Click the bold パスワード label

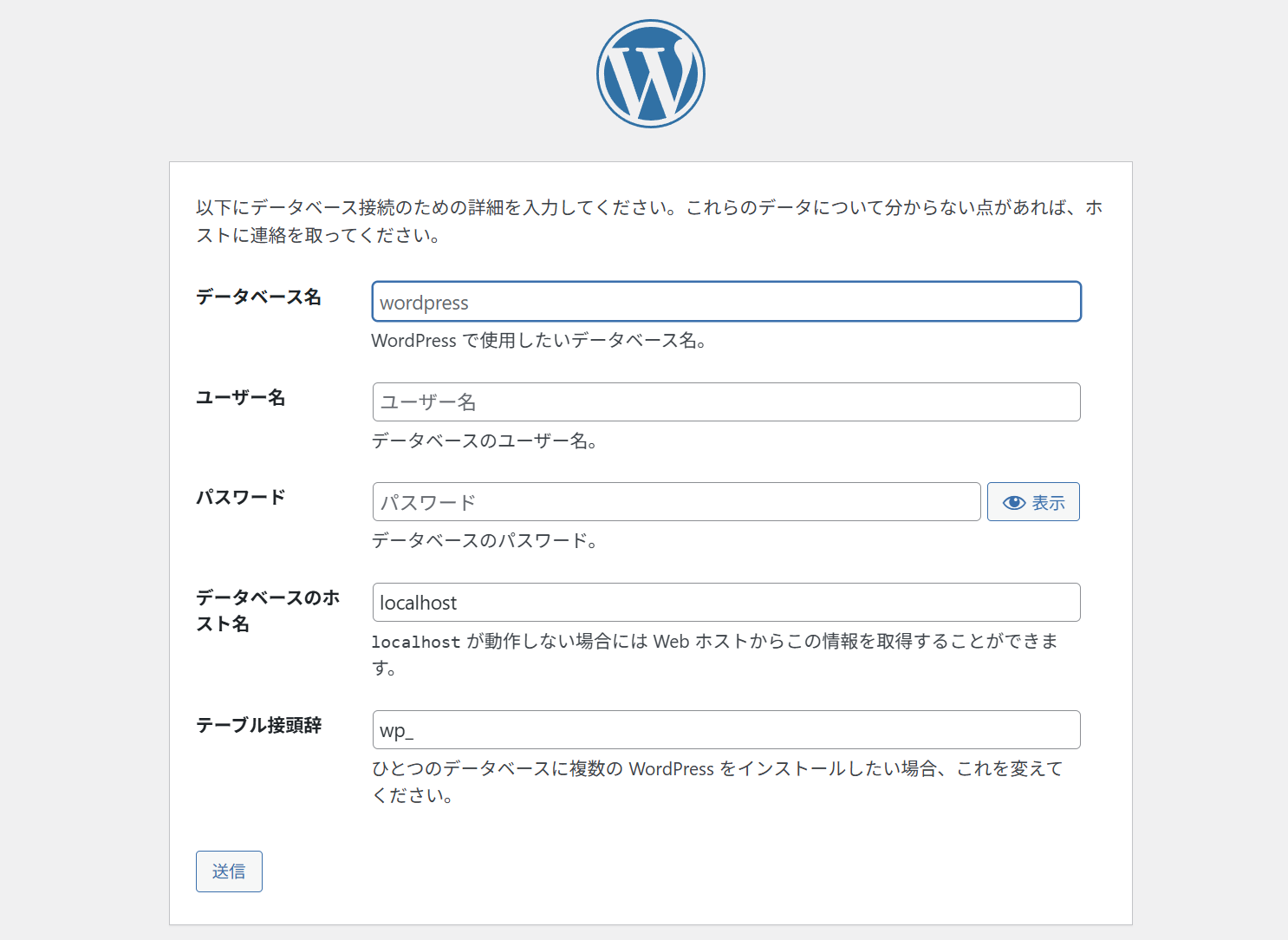240,497
